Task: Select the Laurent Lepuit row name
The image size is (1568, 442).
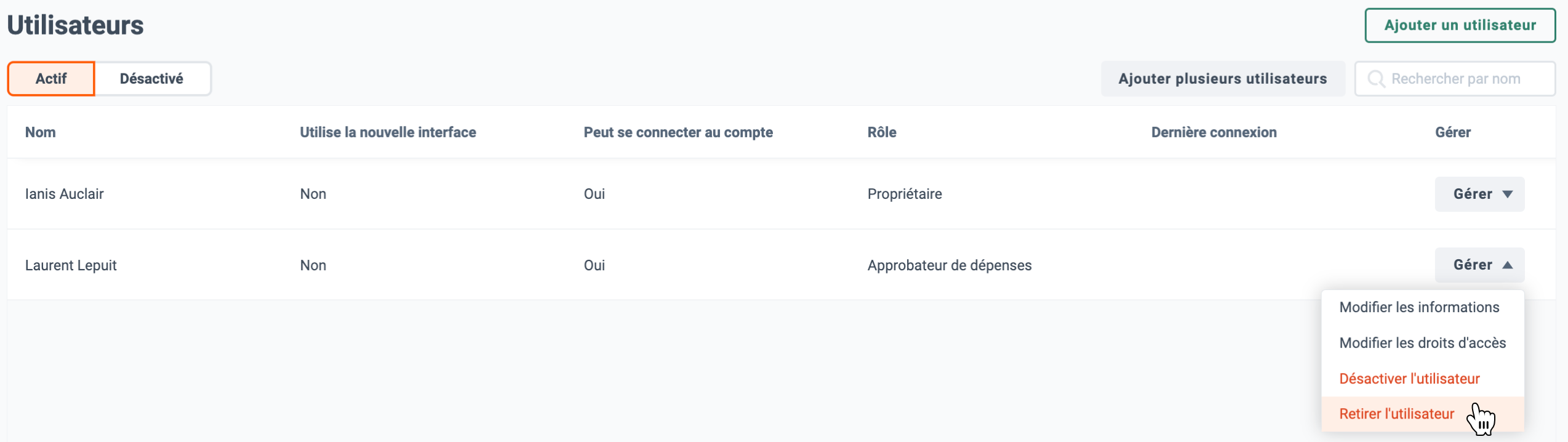Action: point(71,265)
